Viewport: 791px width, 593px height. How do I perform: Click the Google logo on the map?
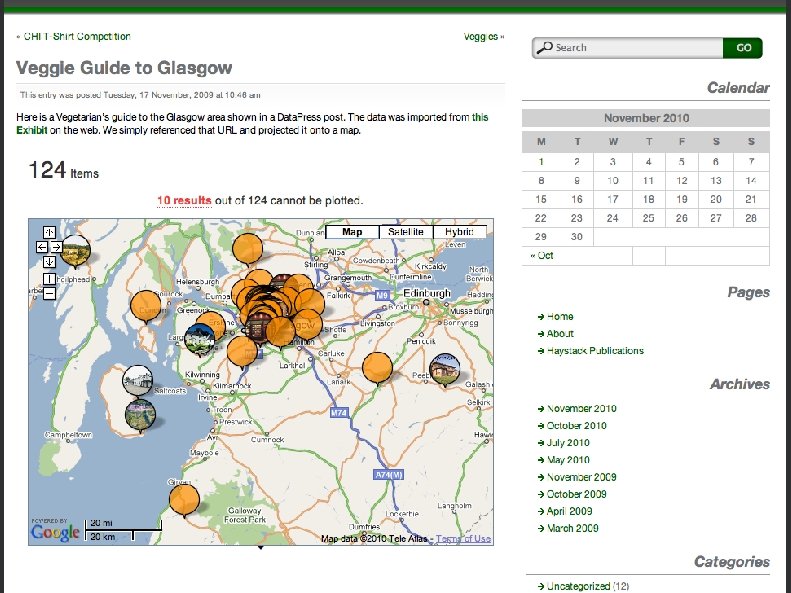coord(55,532)
